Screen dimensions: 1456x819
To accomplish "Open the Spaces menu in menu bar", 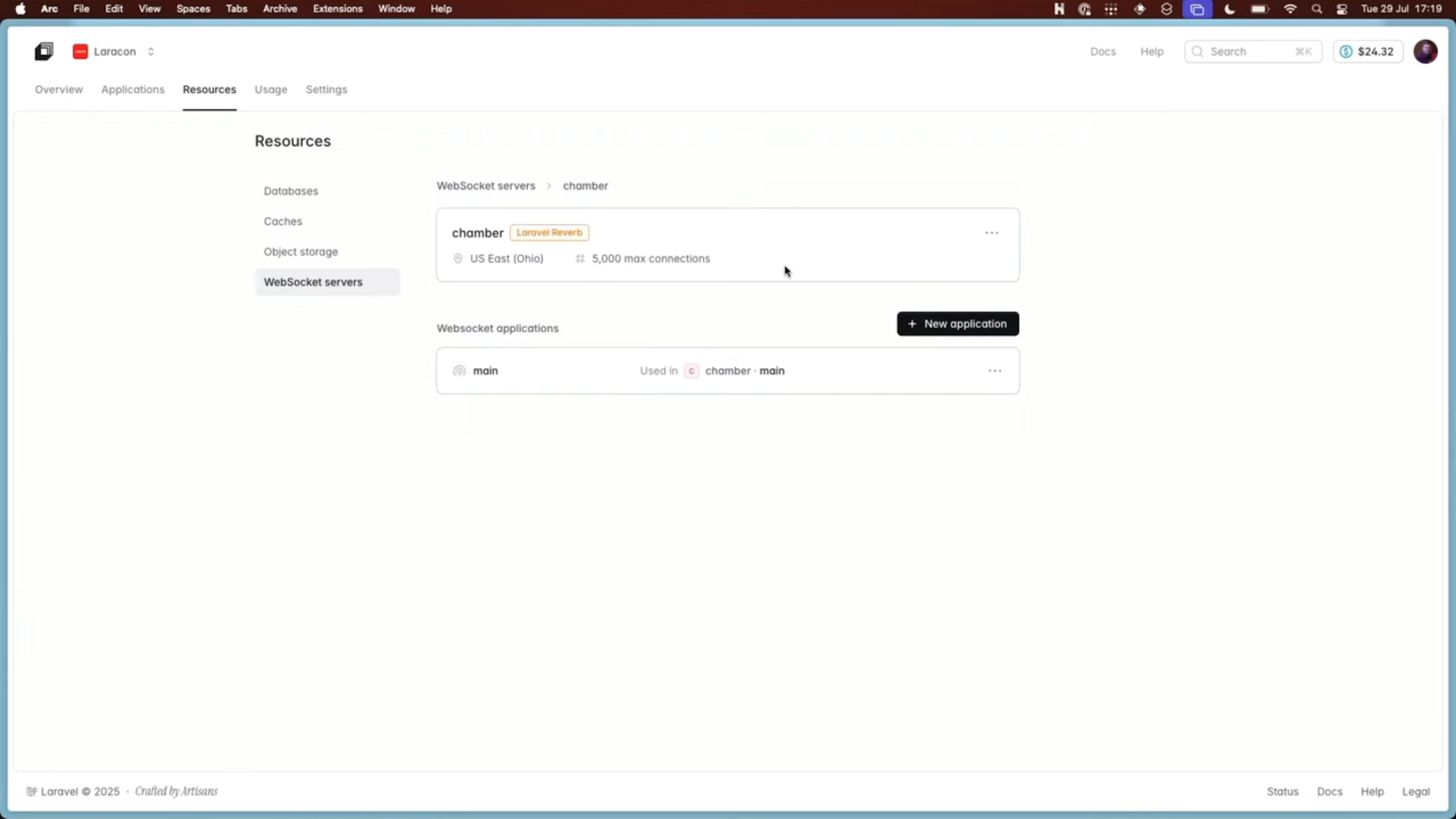I will click(x=193, y=9).
